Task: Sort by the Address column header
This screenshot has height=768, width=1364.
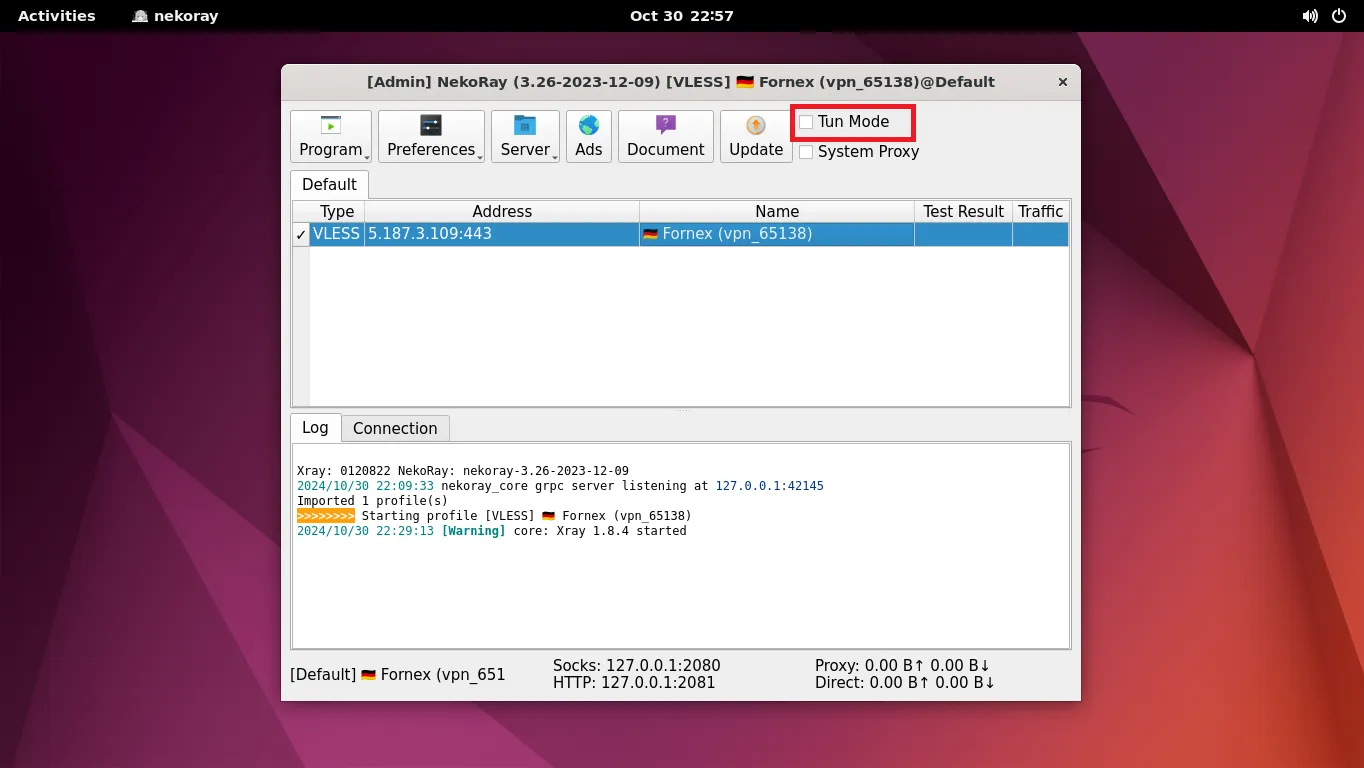Action: tap(502, 212)
